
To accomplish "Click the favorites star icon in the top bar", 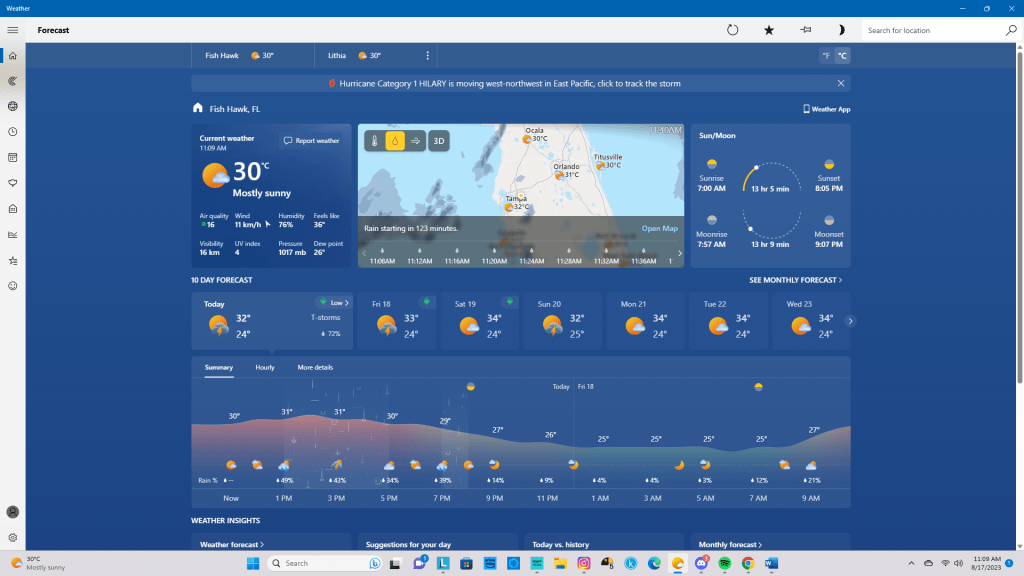I will tap(769, 30).
